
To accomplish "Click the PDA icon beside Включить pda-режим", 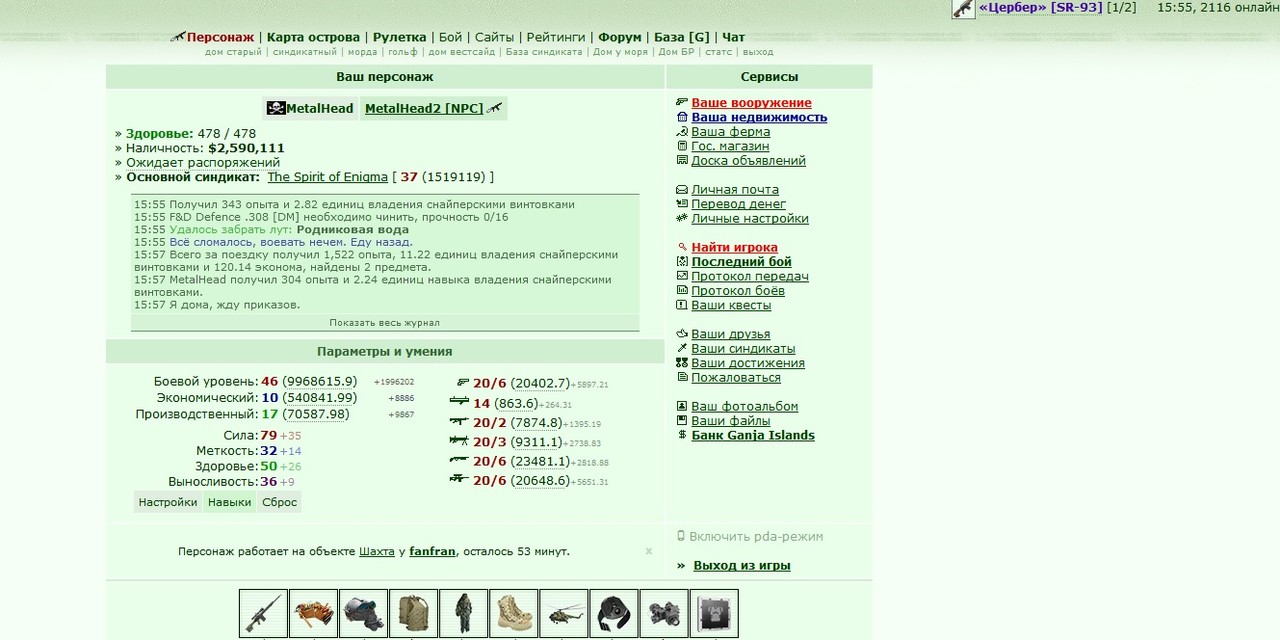I will point(681,536).
